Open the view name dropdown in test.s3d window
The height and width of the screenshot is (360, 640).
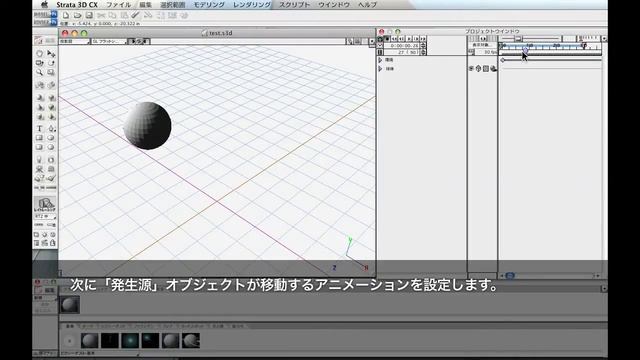tap(75, 41)
